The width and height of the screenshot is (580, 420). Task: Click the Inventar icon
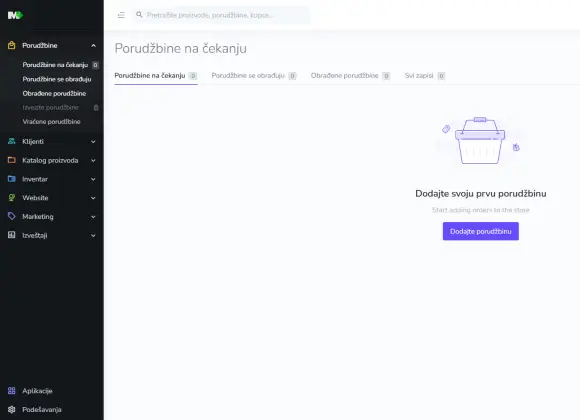tap(11, 179)
